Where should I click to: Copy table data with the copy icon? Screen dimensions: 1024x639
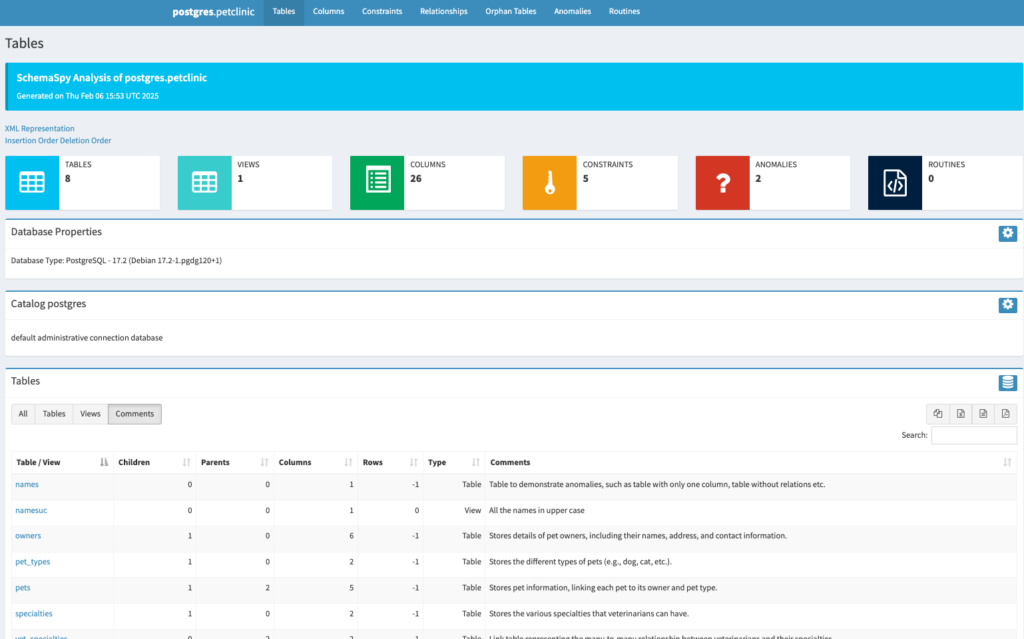(938, 414)
